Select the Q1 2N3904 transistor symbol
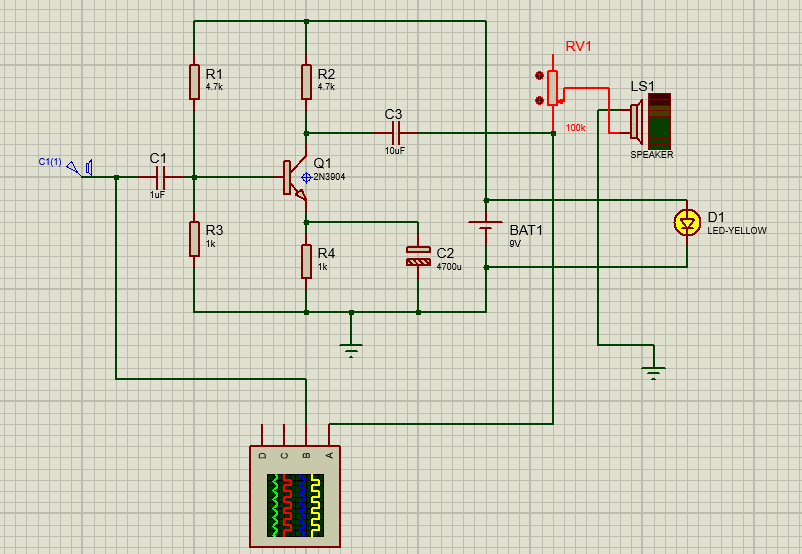Viewport: 802px width, 554px height. coord(295,178)
